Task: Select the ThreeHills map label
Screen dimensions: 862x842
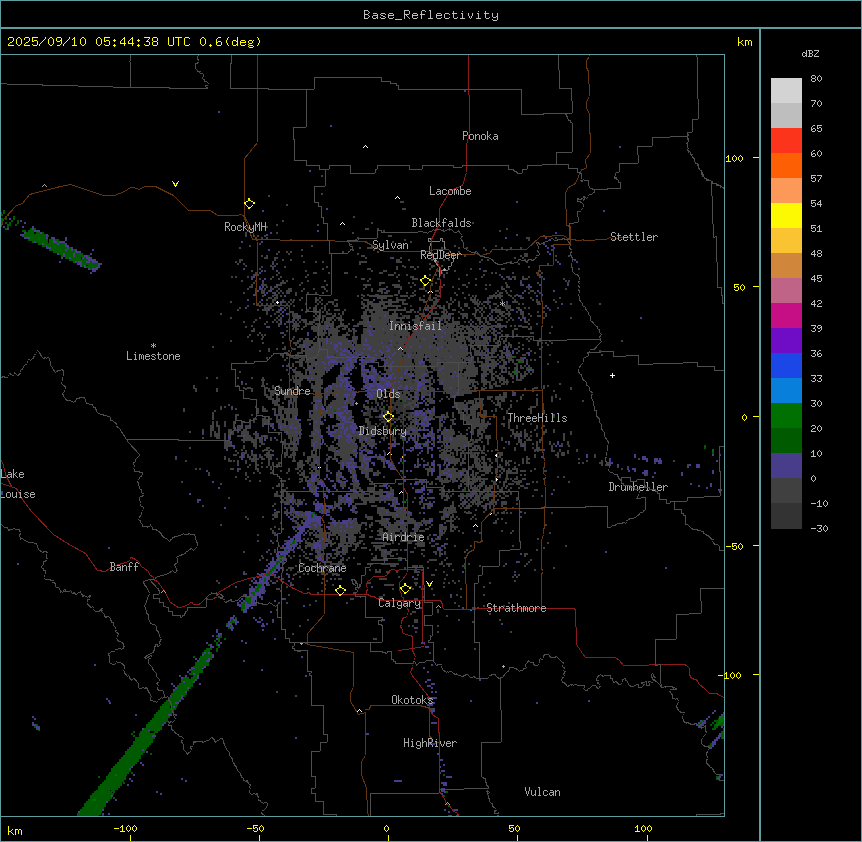Action: (537, 418)
